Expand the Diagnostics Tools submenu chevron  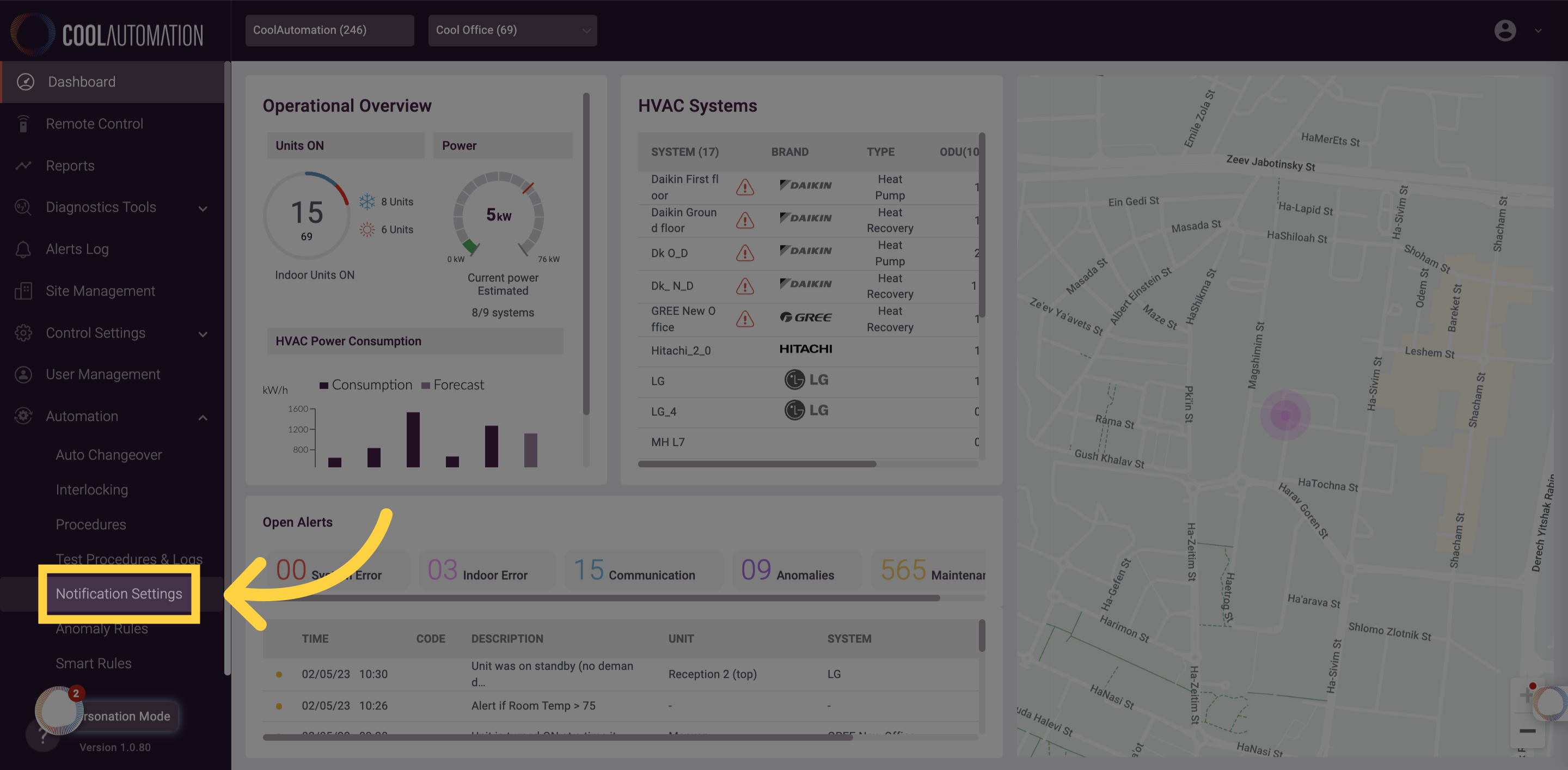pos(203,209)
